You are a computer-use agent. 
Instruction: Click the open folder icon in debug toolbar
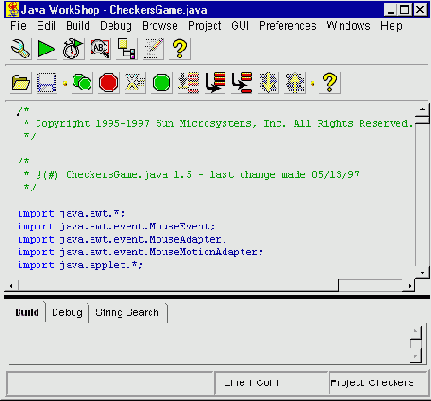[21, 83]
